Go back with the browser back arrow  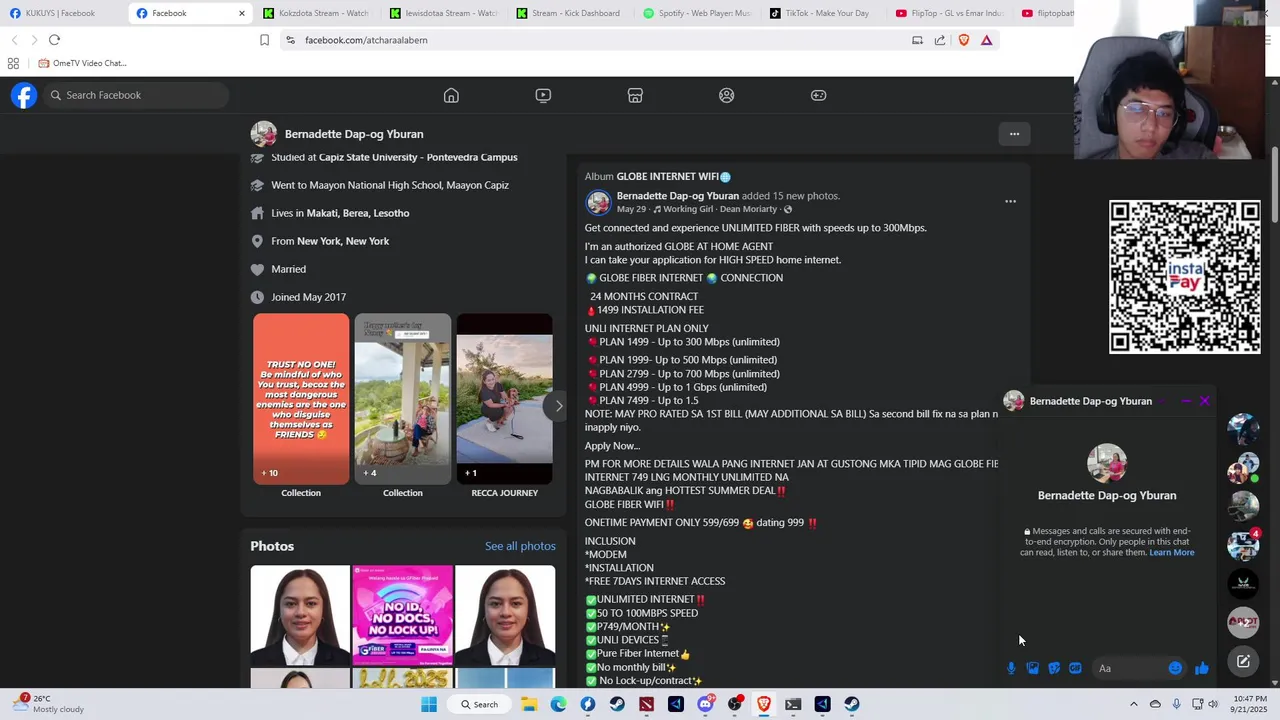tap(14, 40)
